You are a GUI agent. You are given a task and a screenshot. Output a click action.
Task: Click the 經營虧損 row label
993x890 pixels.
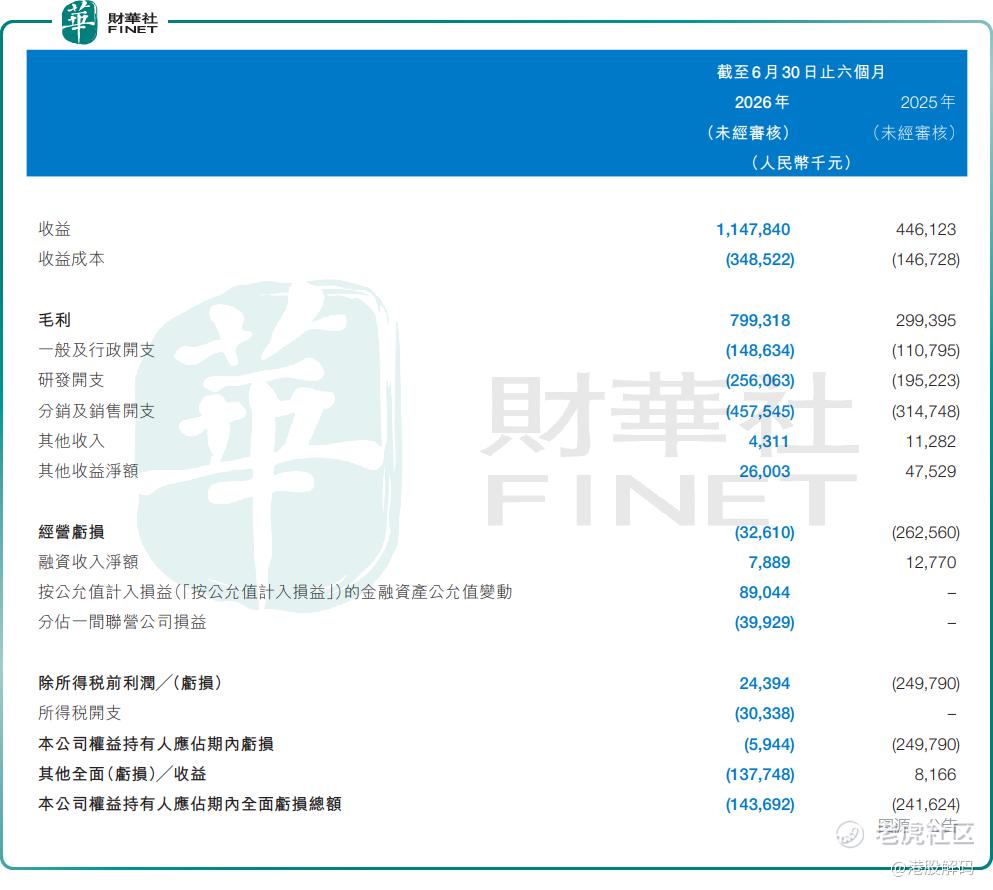72,532
